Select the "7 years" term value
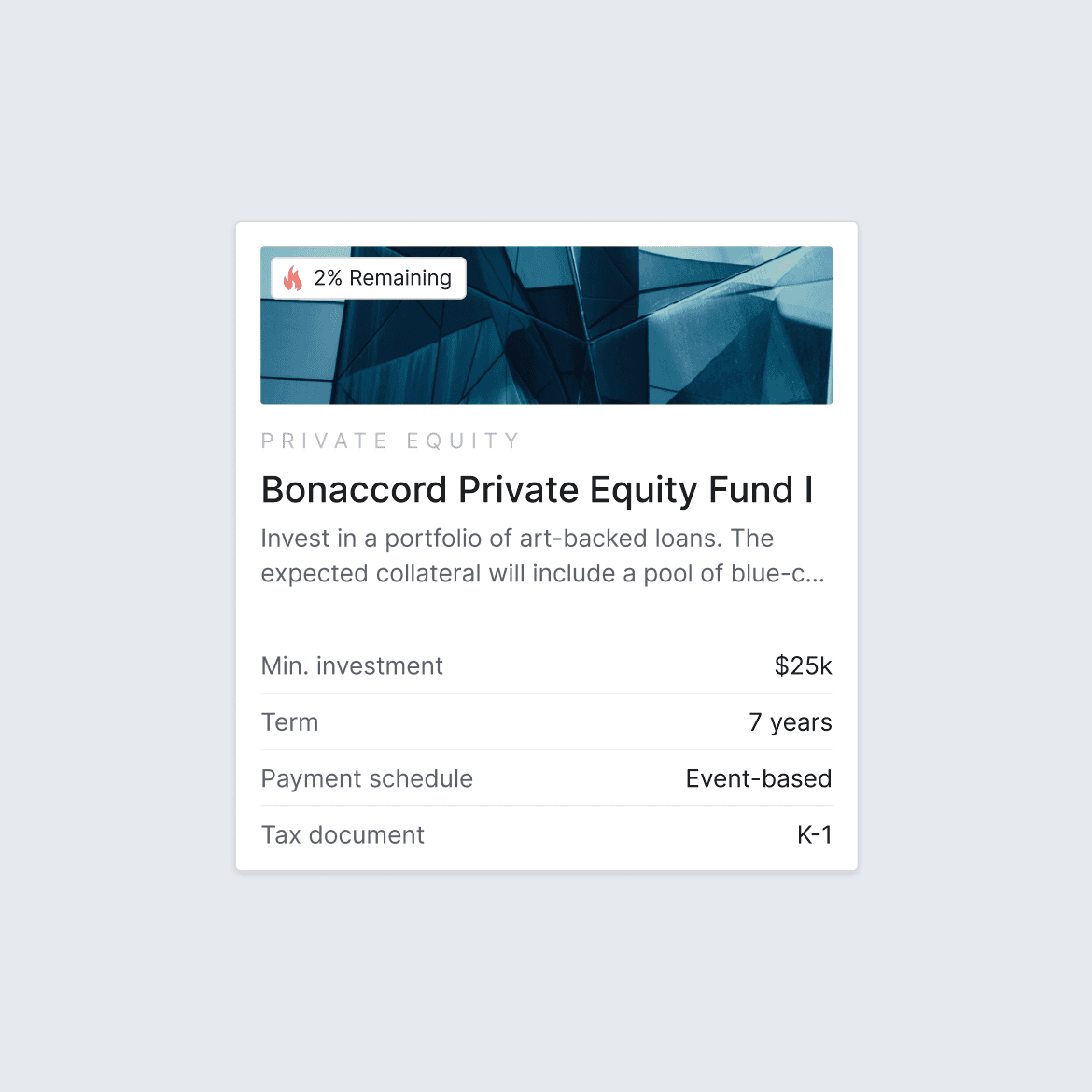The image size is (1092, 1092). [790, 722]
